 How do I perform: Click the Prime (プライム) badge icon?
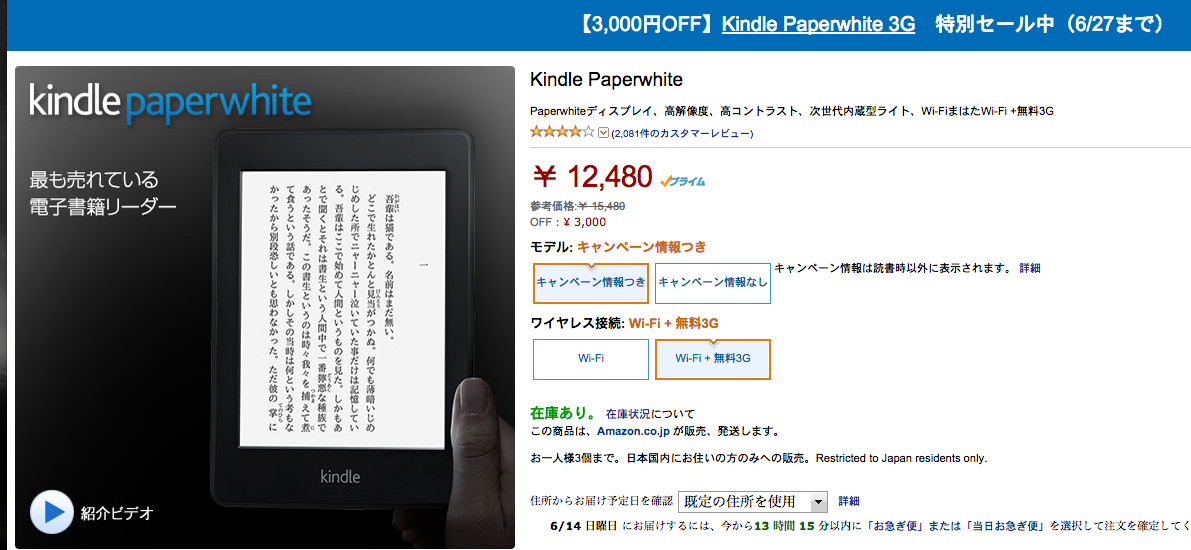683,182
